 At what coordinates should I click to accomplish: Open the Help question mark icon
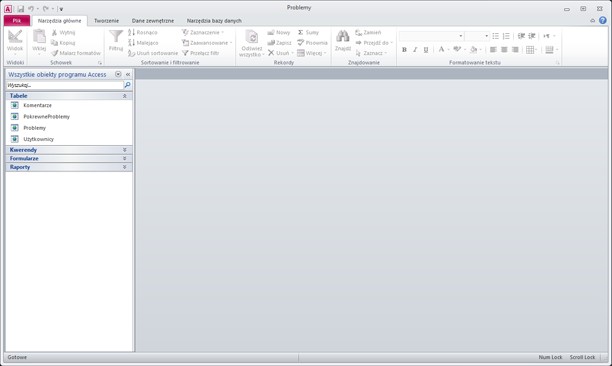click(603, 21)
